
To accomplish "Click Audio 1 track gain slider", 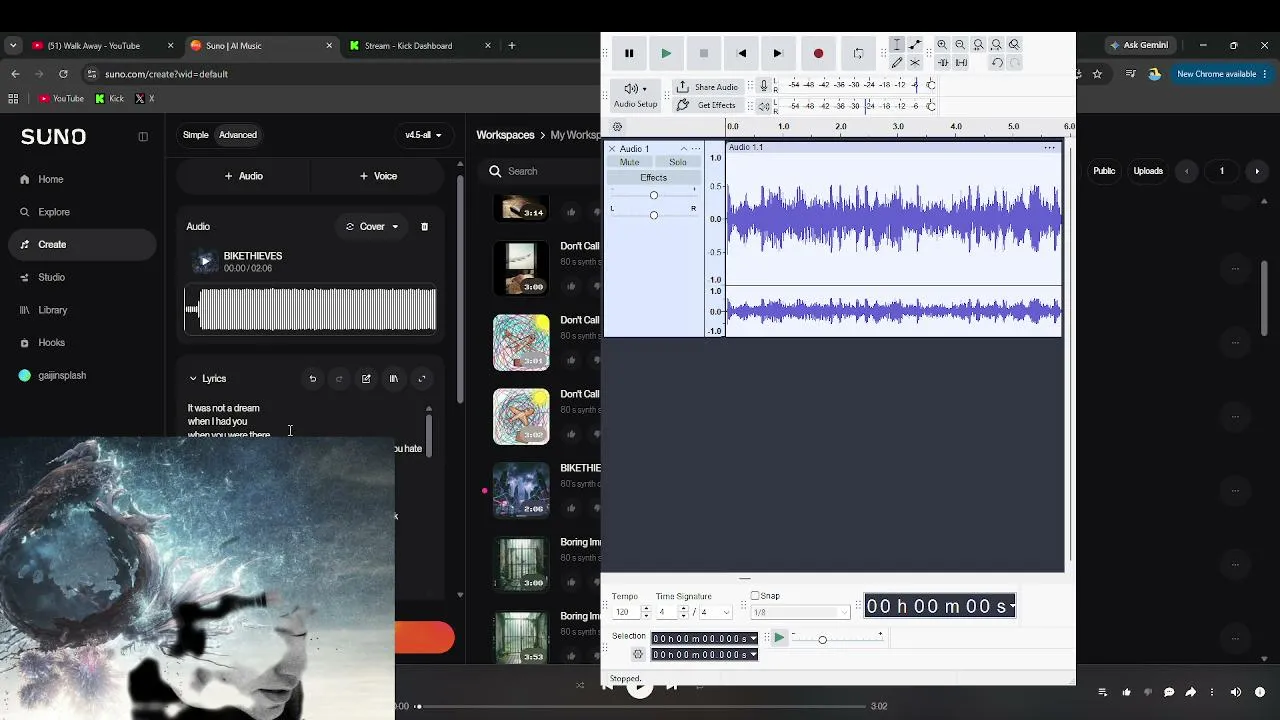I will click(x=654, y=195).
